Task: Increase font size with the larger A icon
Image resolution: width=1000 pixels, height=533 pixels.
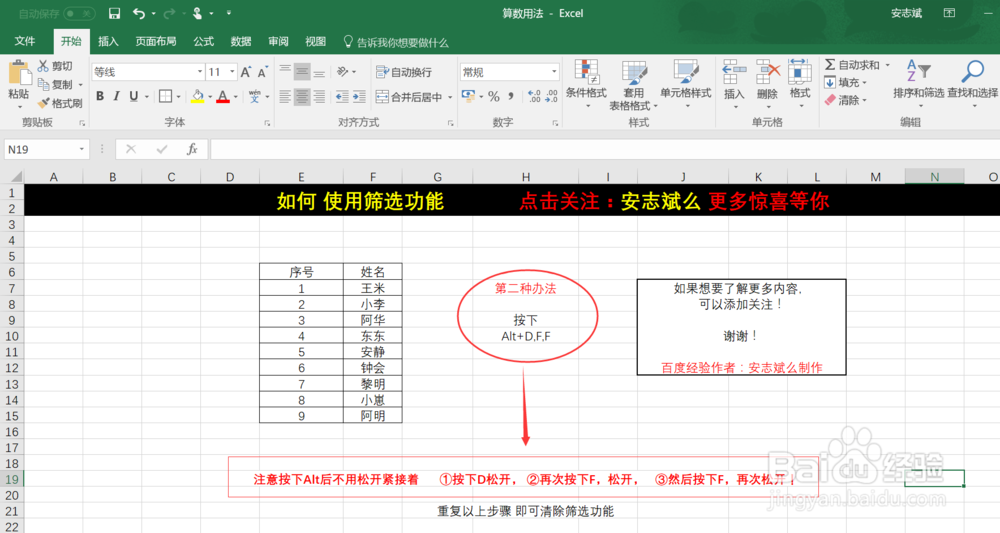Action: coord(246,72)
